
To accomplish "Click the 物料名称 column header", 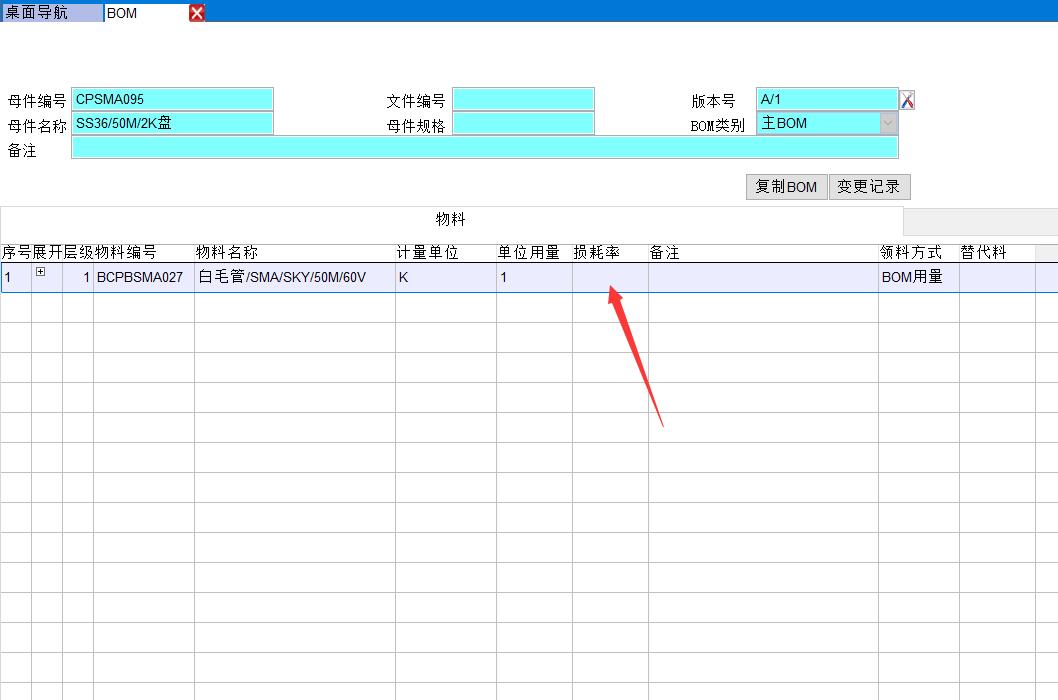I will pos(227,253).
